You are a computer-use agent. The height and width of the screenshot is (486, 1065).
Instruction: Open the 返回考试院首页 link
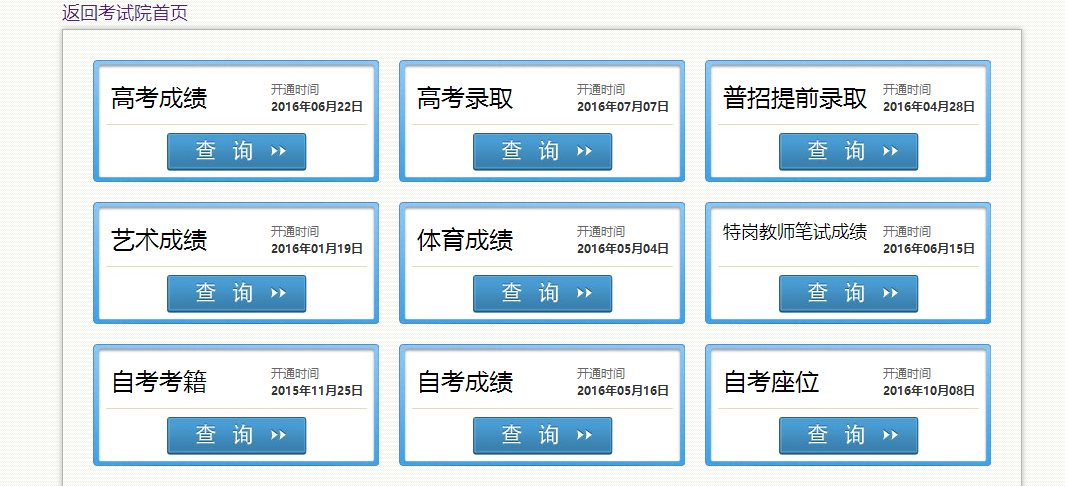125,13
